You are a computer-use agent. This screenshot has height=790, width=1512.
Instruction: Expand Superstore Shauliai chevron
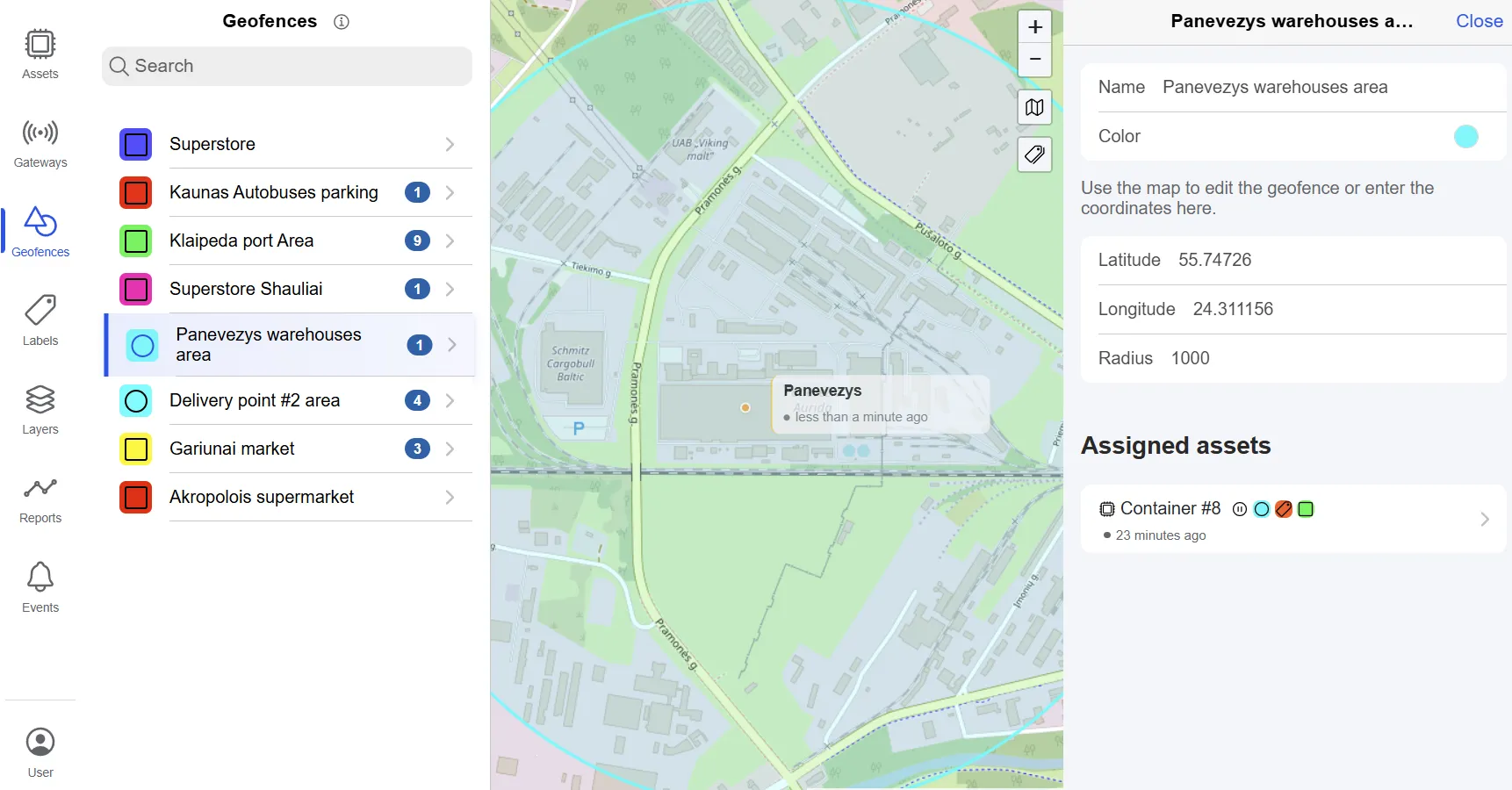click(x=450, y=289)
